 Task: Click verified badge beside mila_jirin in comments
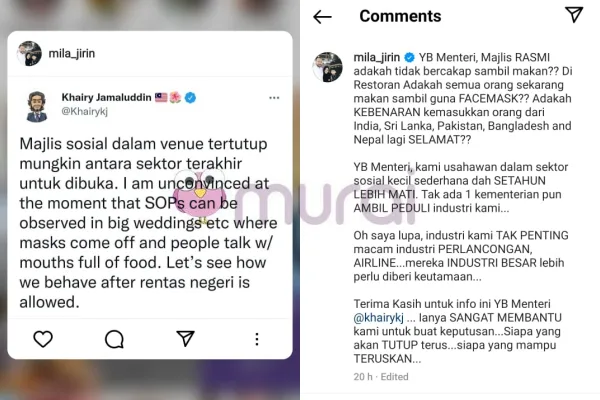click(x=409, y=57)
